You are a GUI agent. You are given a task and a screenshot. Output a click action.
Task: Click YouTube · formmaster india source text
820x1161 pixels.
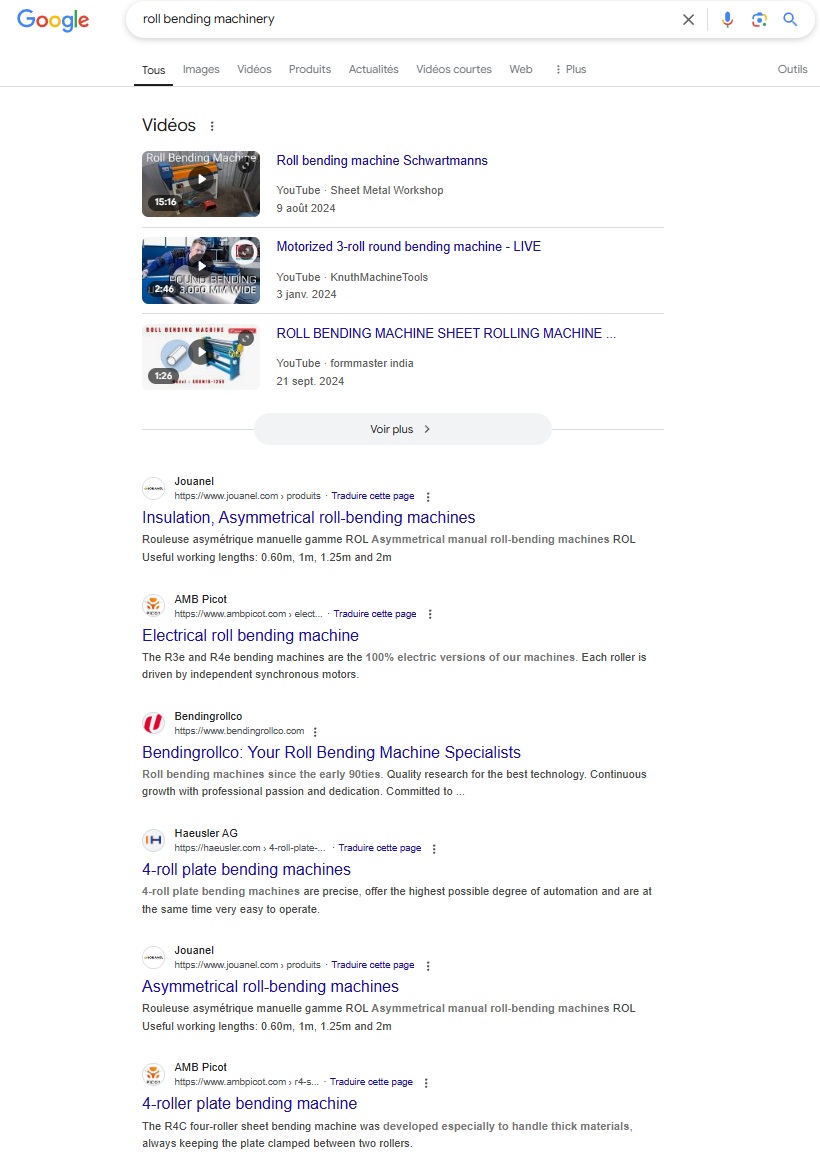coord(345,363)
